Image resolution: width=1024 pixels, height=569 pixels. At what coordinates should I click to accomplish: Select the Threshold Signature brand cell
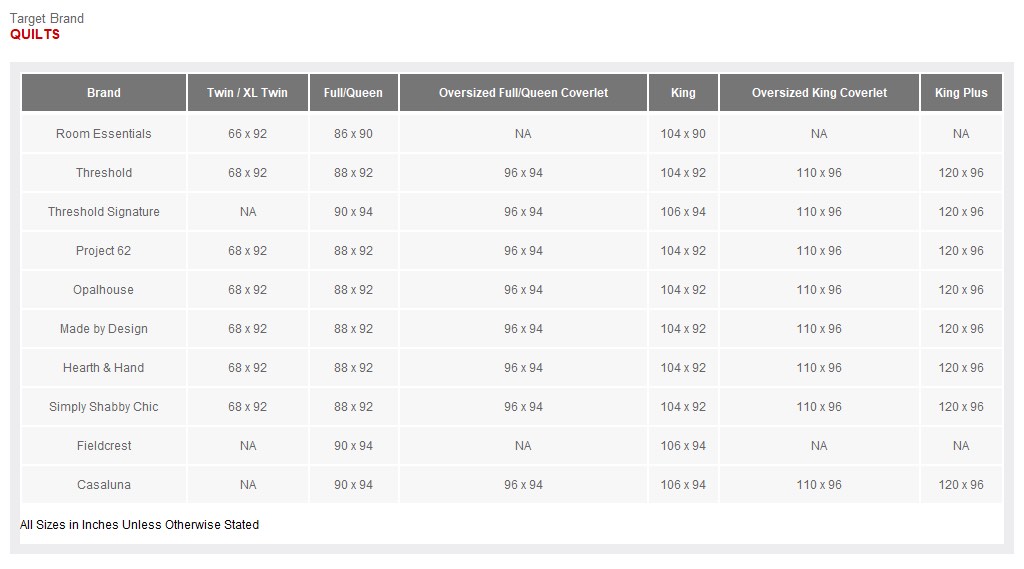coord(104,212)
